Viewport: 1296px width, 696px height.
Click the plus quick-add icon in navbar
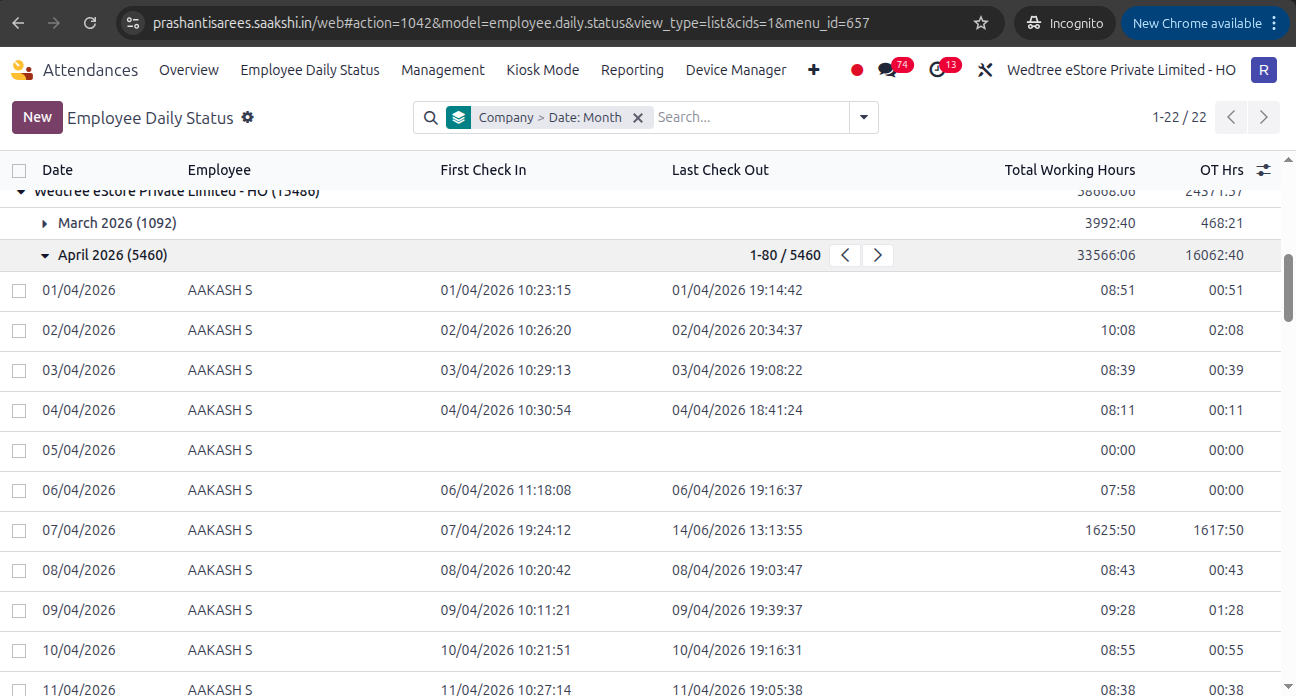814,70
